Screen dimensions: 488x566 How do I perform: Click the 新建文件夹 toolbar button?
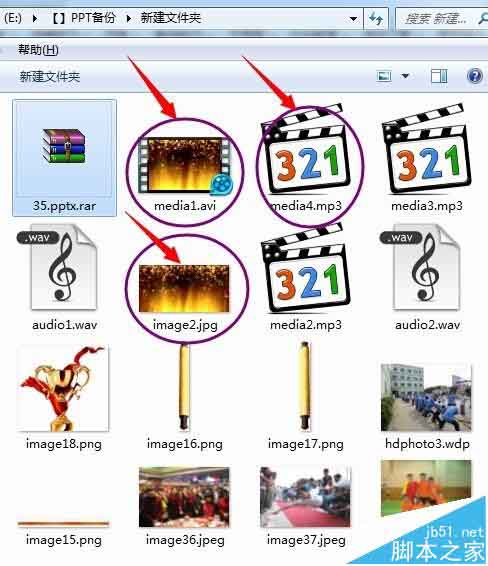click(50, 77)
